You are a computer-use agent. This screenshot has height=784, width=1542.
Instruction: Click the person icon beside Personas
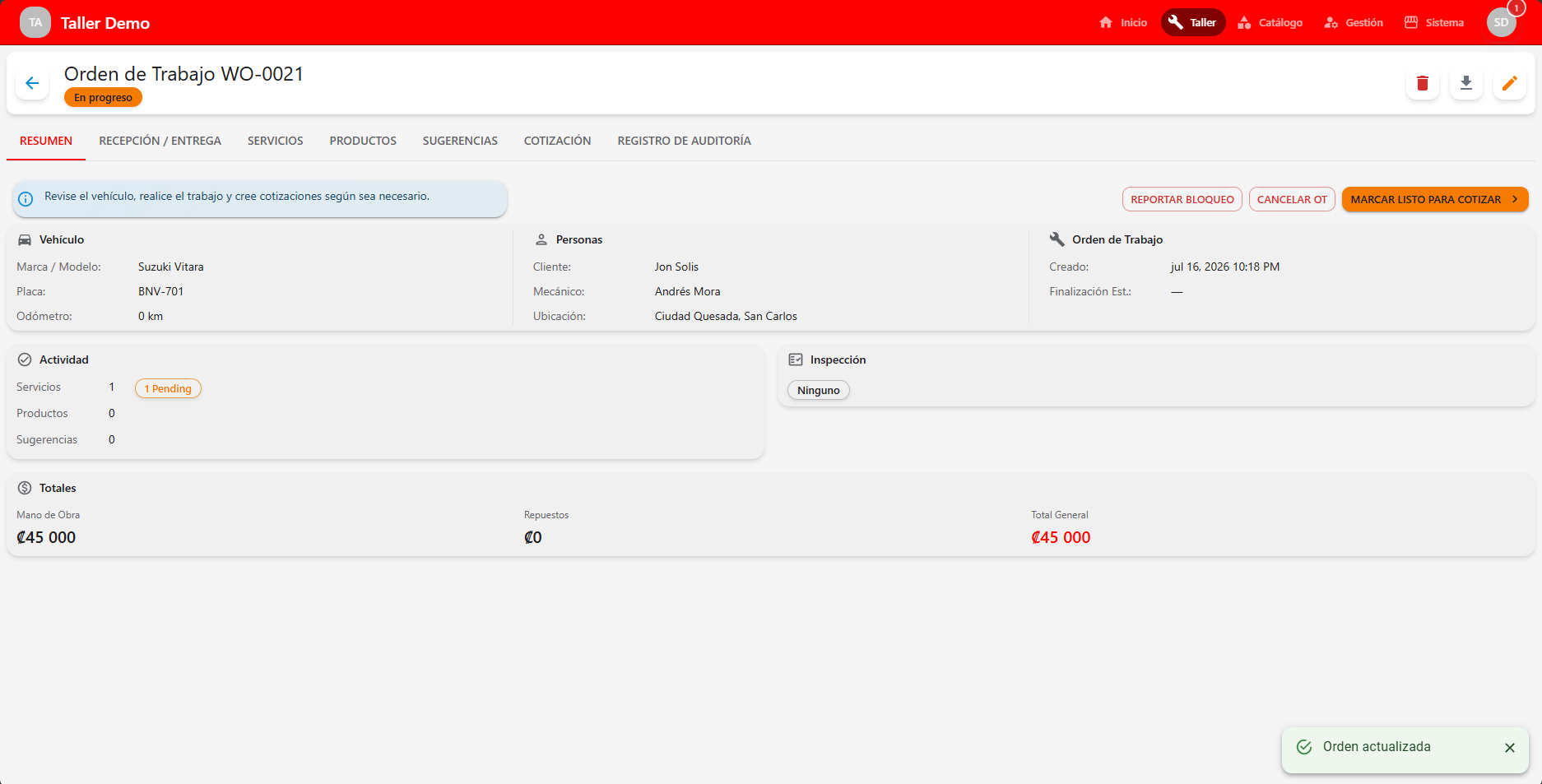pos(541,239)
